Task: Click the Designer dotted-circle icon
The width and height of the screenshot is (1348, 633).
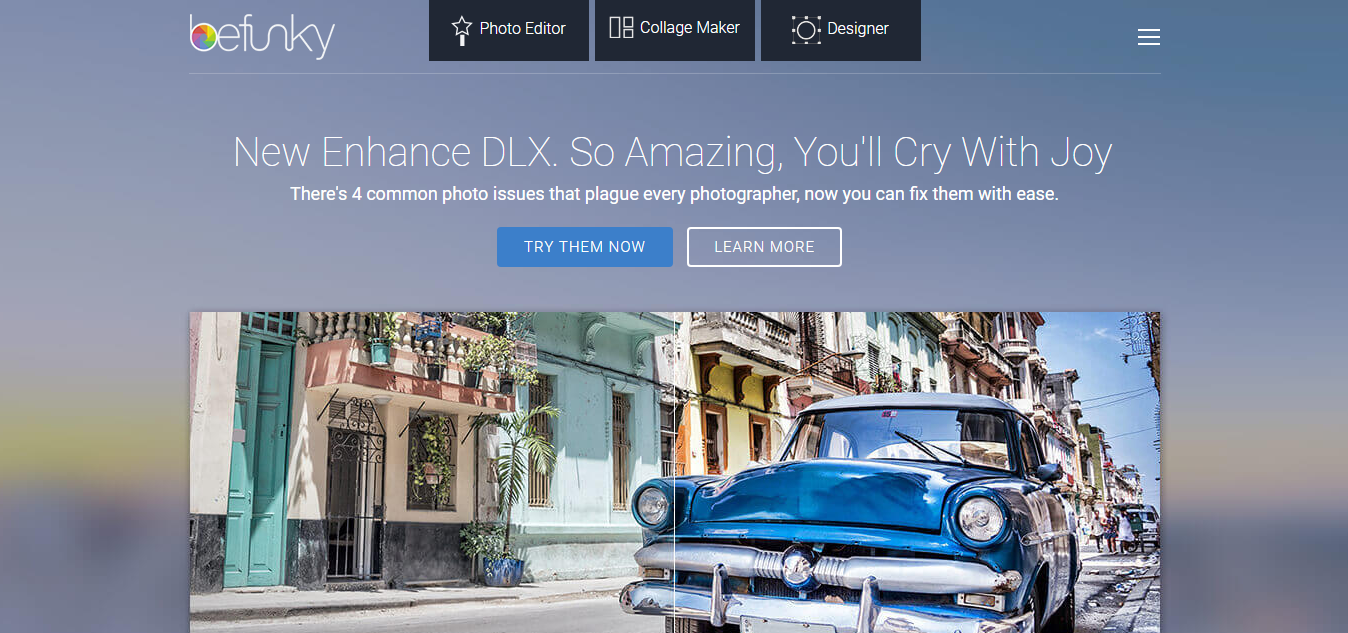Action: (x=805, y=30)
